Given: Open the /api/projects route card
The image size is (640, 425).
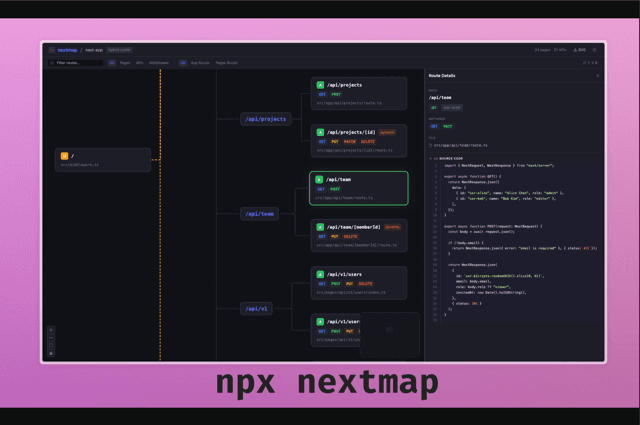Looking at the screenshot, I should point(359,93).
